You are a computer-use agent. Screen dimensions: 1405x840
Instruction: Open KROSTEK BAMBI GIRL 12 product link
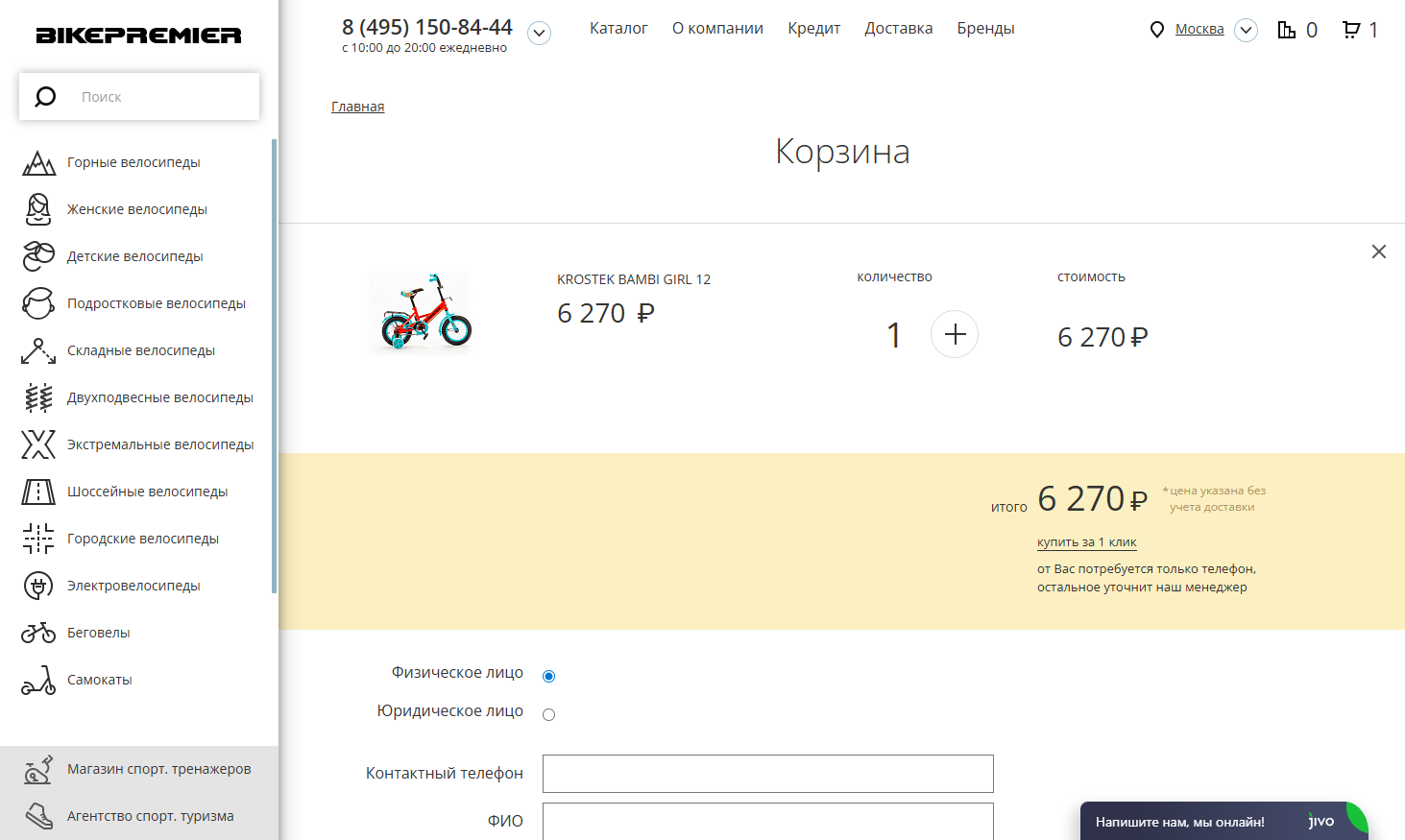coord(634,279)
